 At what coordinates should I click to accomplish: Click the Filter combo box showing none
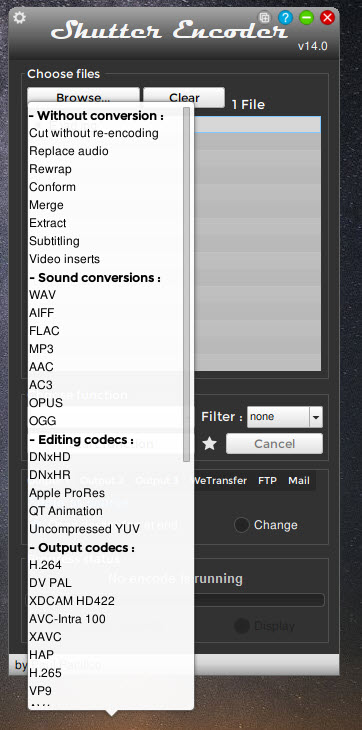coord(285,417)
